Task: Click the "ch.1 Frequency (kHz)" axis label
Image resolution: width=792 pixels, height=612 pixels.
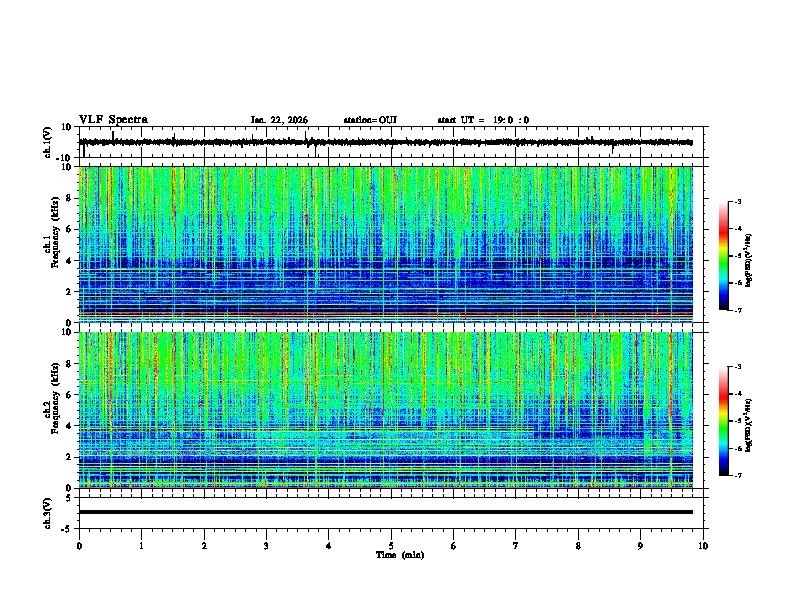Action: coord(52,233)
